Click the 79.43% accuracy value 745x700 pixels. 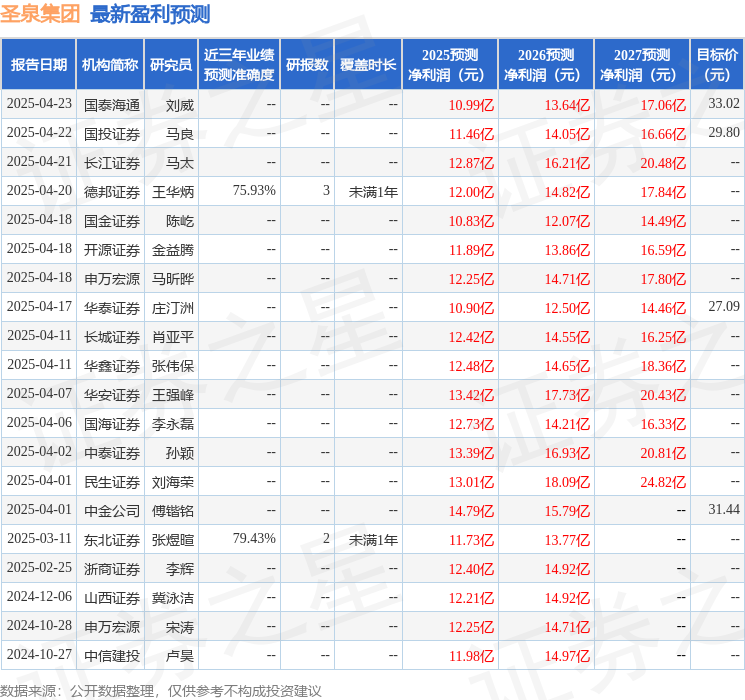pos(254,538)
